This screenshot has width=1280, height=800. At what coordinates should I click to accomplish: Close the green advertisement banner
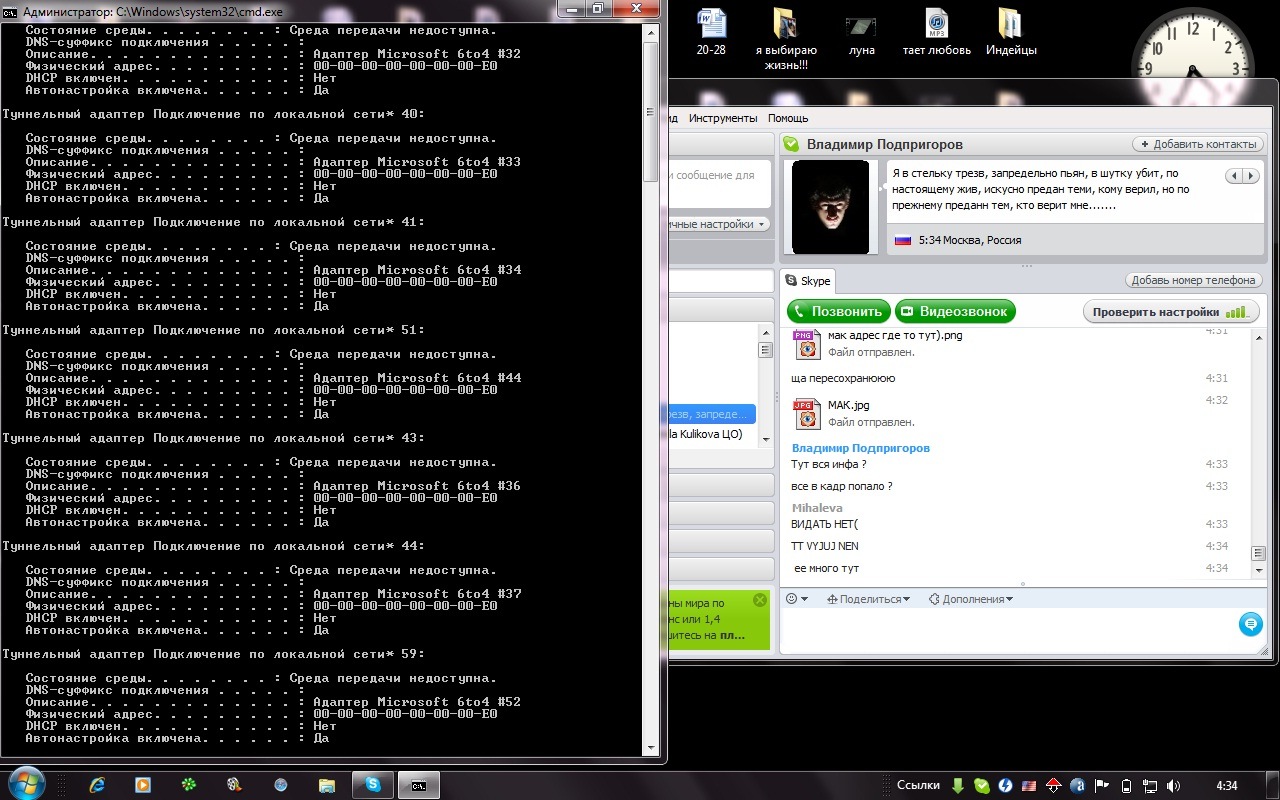[x=760, y=600]
